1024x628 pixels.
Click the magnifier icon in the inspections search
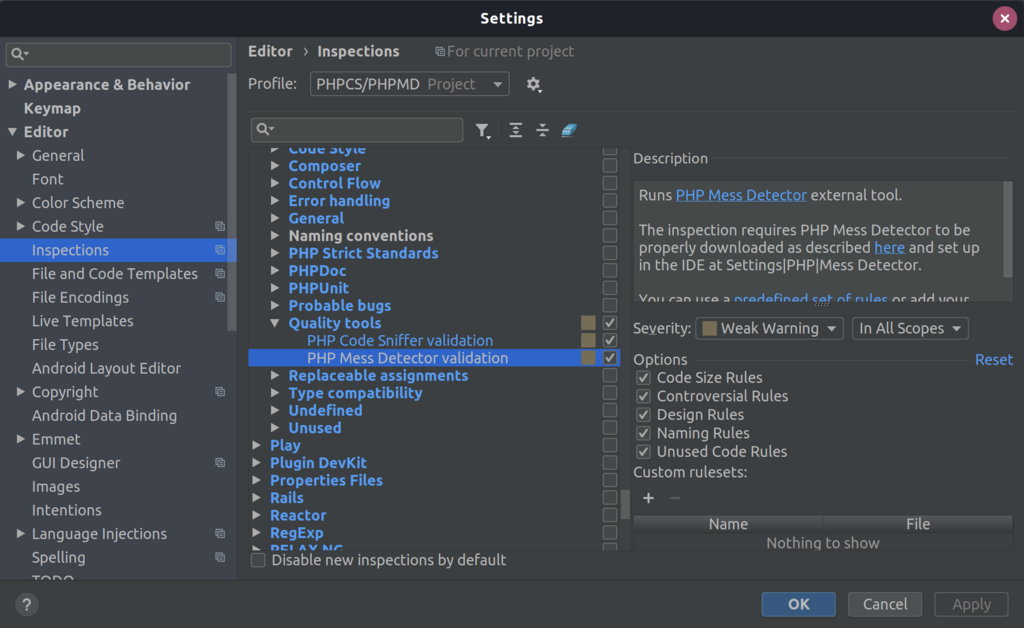(x=264, y=129)
